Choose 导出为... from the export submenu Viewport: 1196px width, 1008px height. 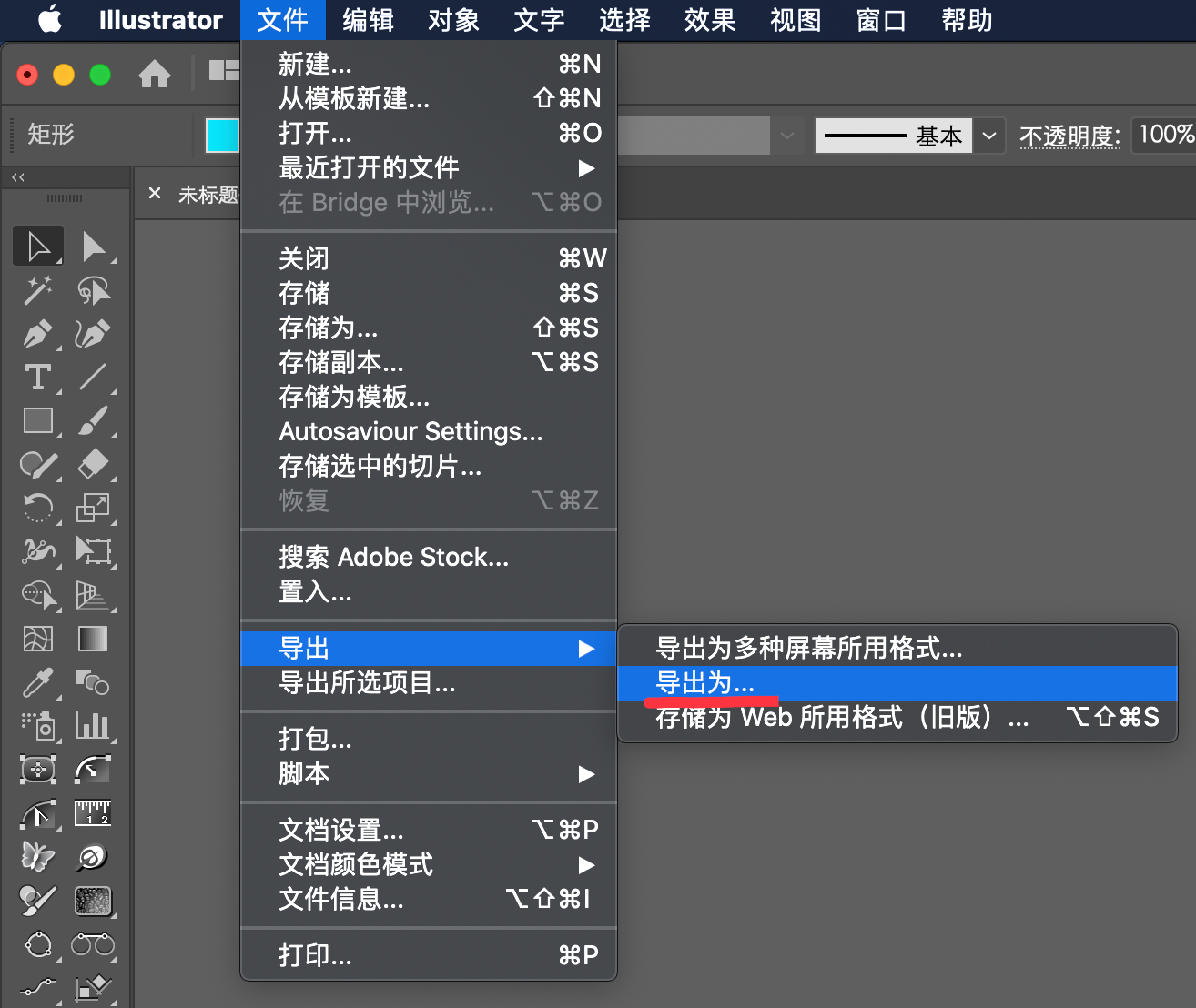(897, 683)
